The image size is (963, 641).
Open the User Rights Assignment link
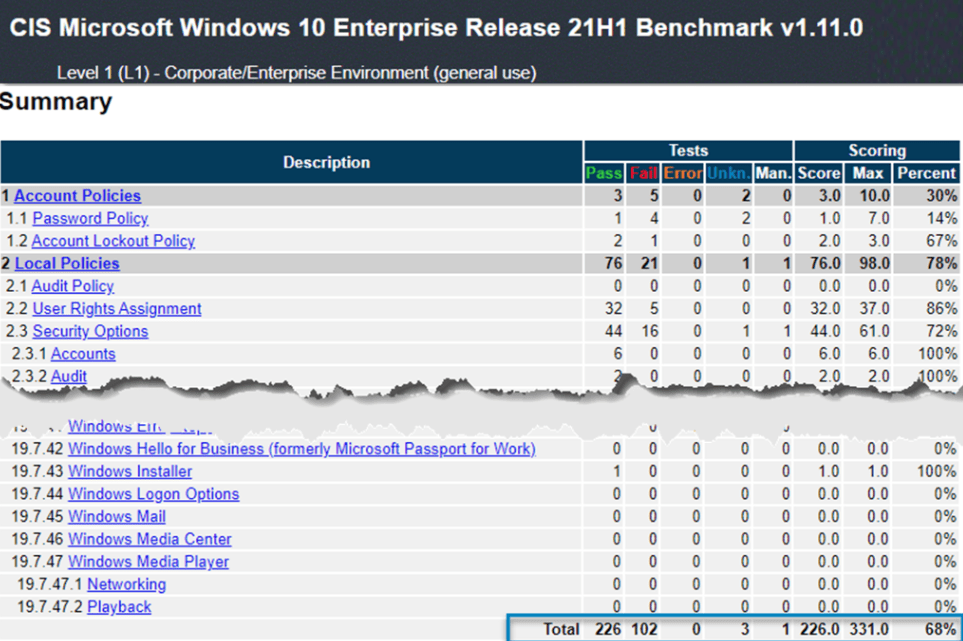click(117, 309)
